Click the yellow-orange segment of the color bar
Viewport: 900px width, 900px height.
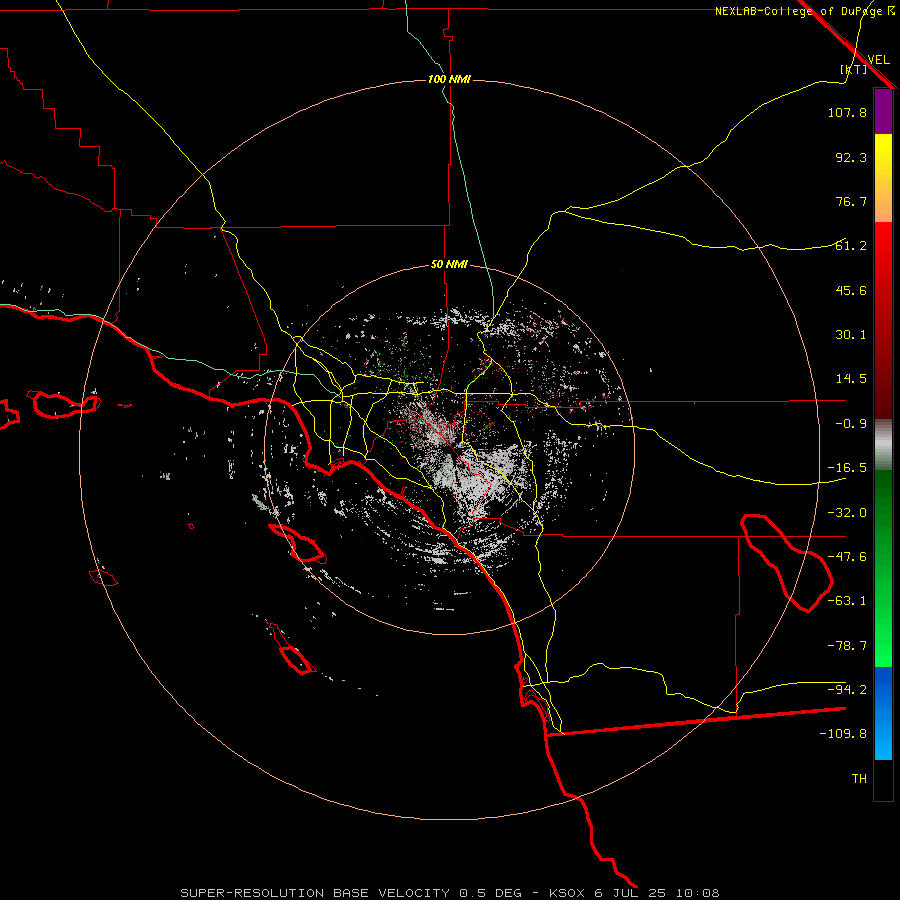[883, 178]
